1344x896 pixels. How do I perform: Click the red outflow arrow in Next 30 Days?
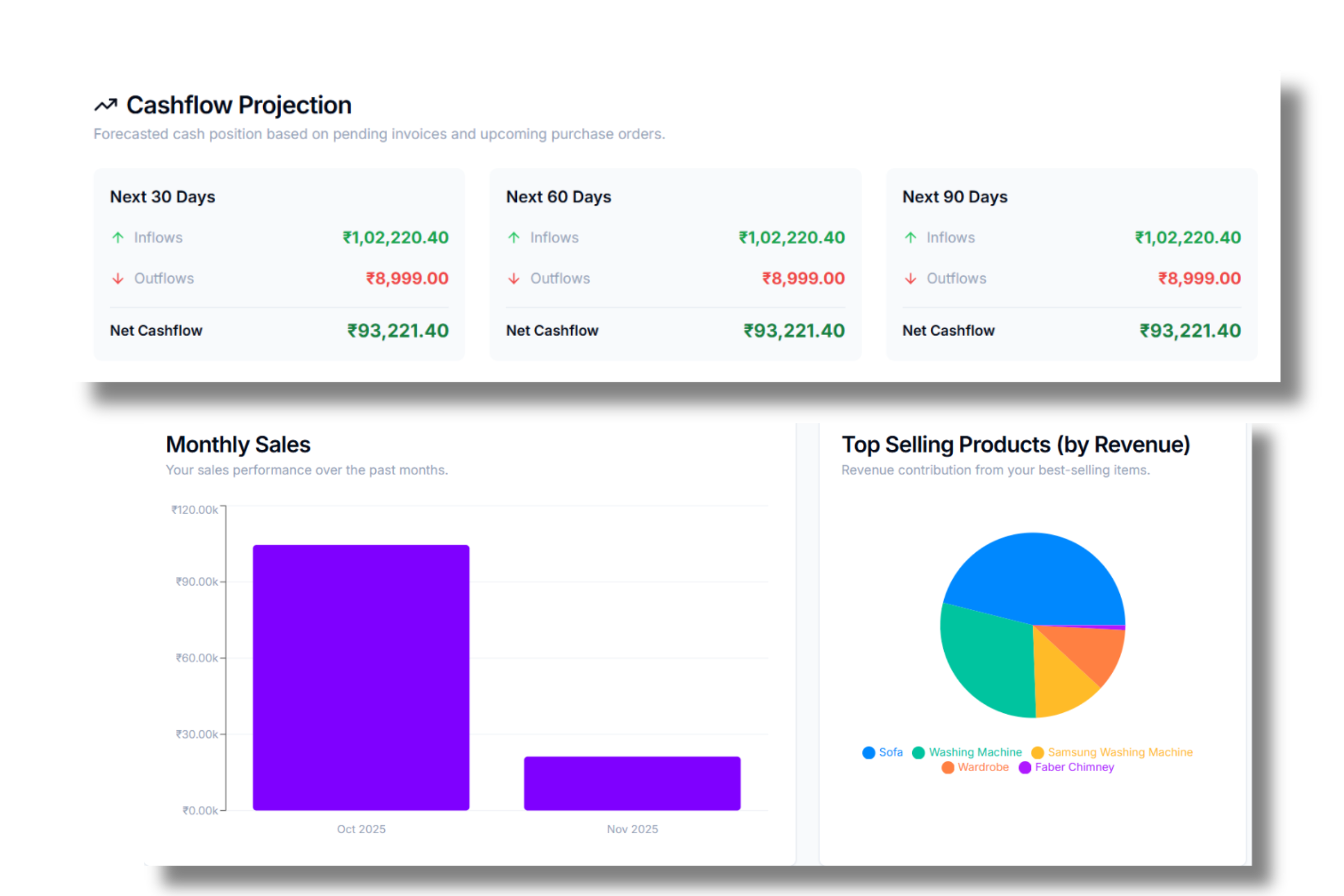click(x=117, y=279)
